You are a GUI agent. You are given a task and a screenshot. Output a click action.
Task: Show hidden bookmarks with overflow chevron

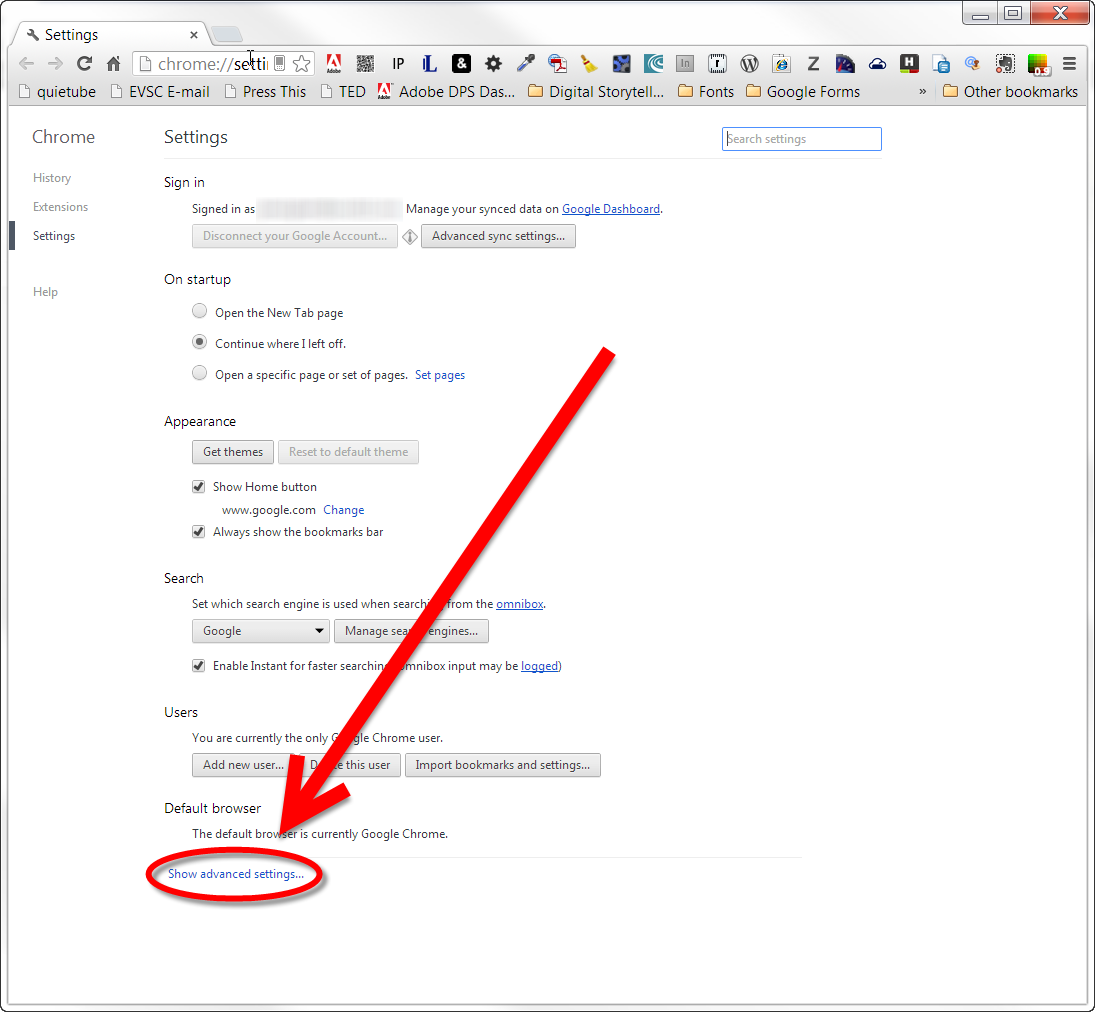[x=922, y=91]
